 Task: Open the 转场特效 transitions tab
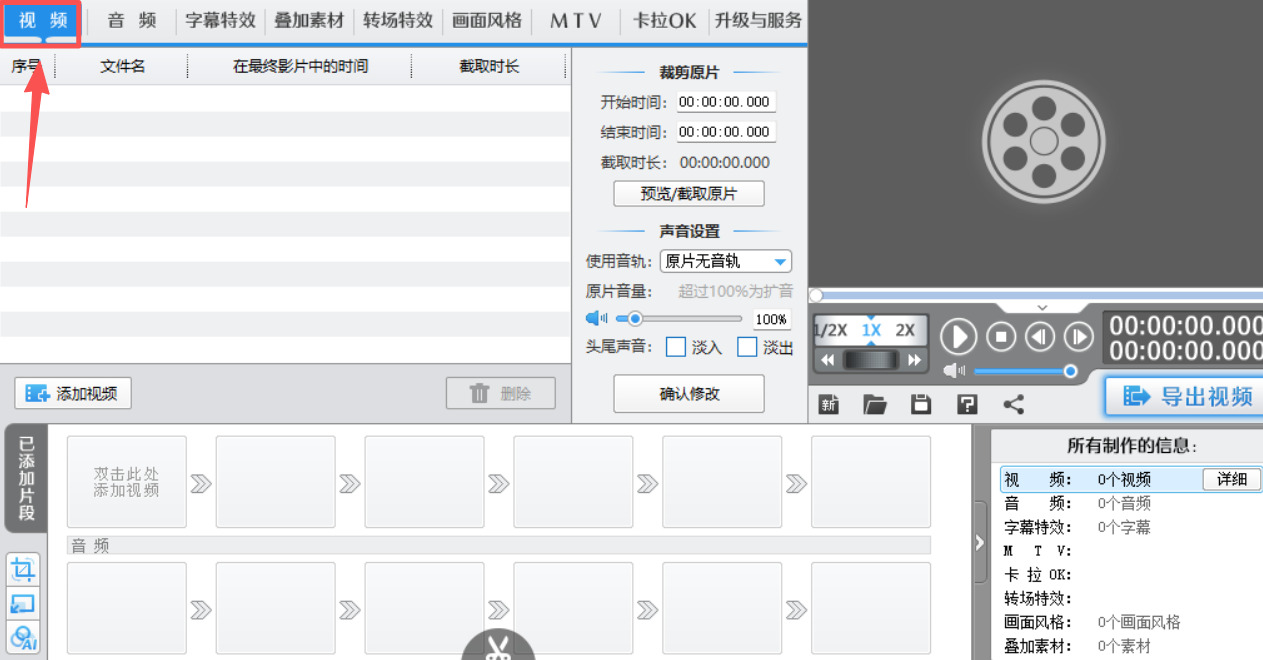(x=397, y=18)
